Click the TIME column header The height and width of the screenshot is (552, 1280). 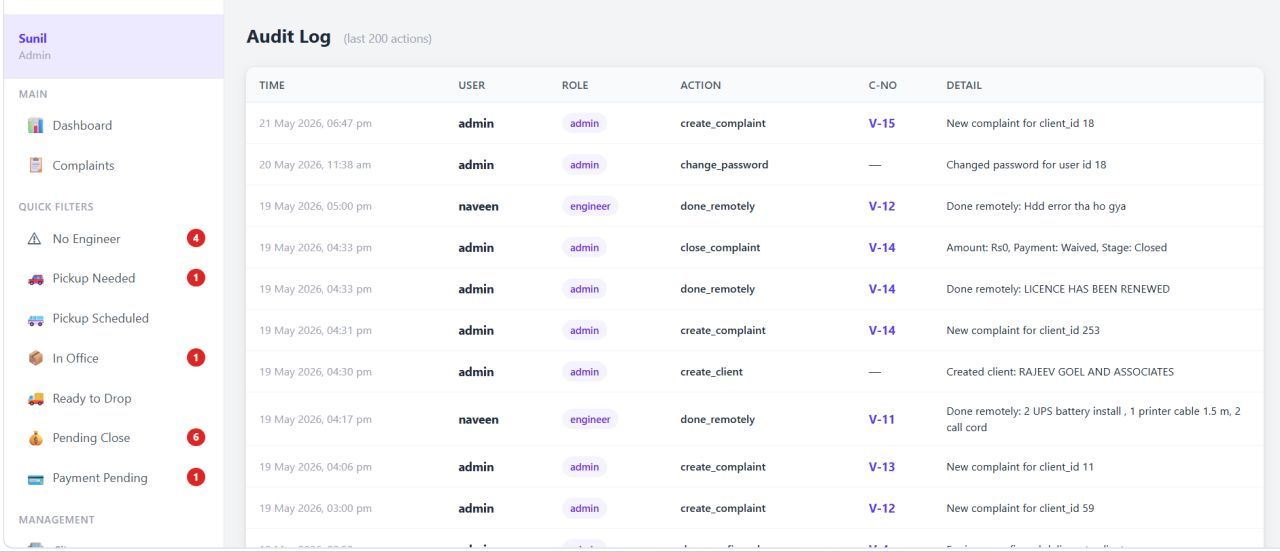(272, 86)
